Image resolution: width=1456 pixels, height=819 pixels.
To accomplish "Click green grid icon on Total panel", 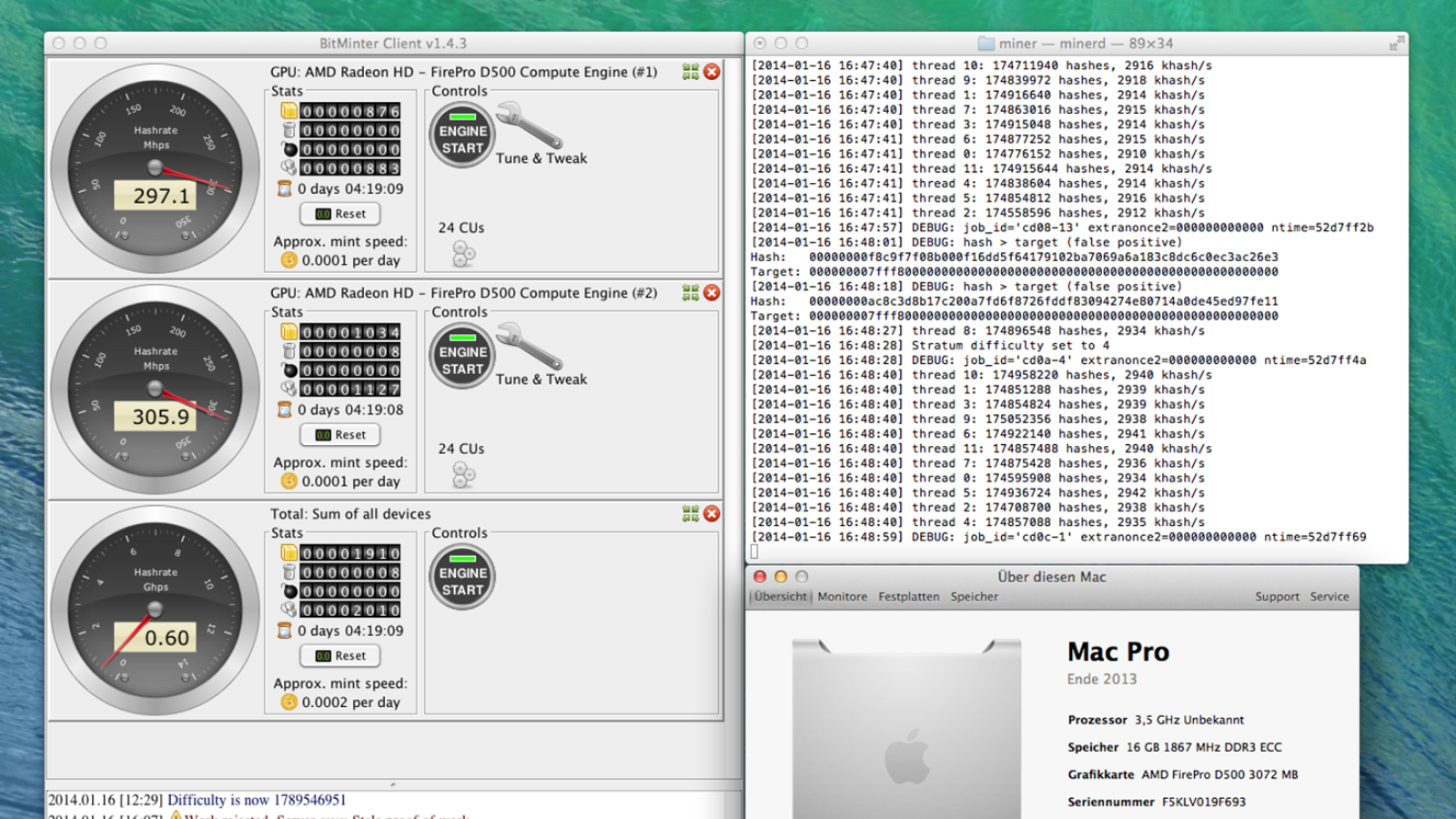I will [691, 514].
